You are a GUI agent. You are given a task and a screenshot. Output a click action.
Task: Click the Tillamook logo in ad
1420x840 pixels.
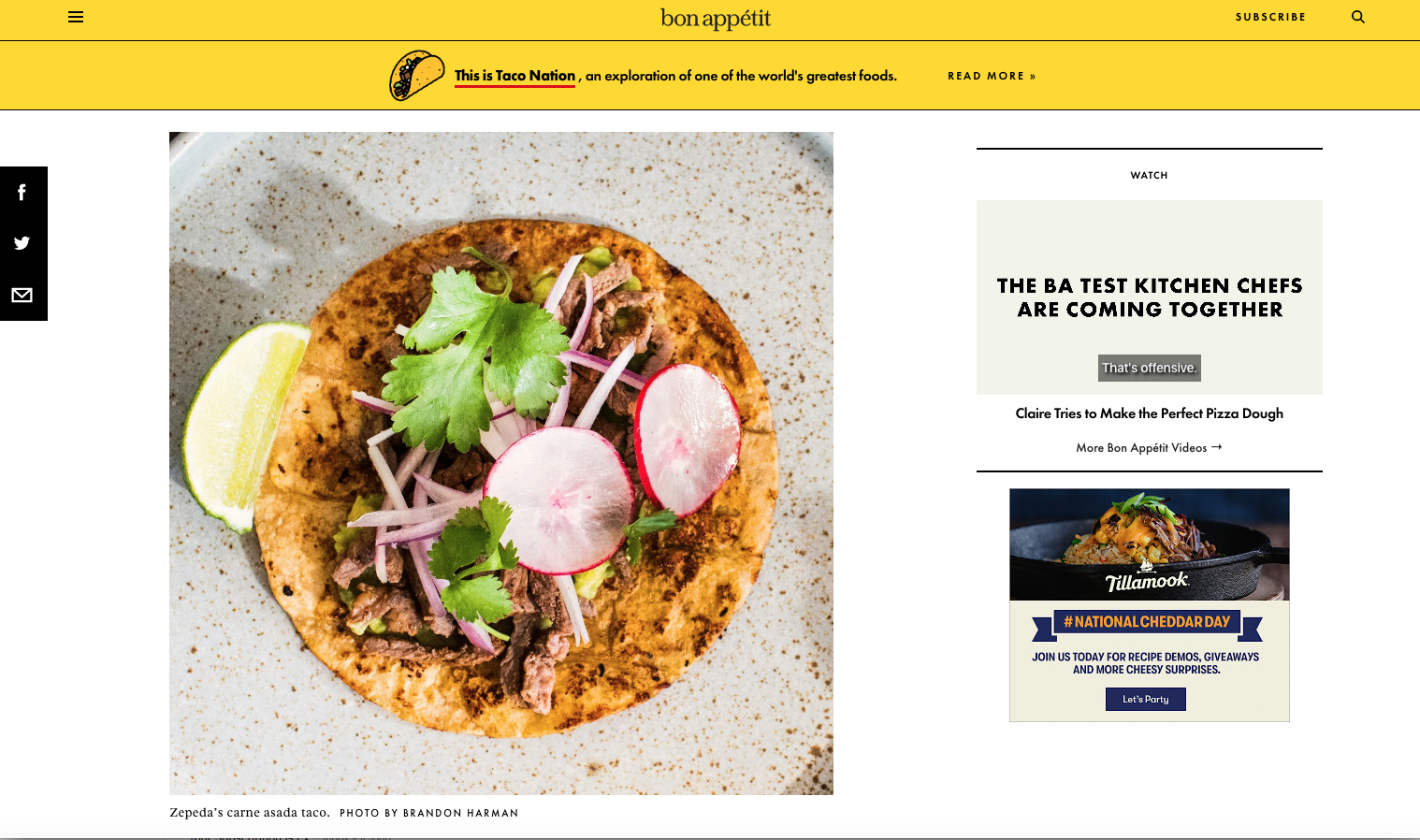tap(1147, 580)
